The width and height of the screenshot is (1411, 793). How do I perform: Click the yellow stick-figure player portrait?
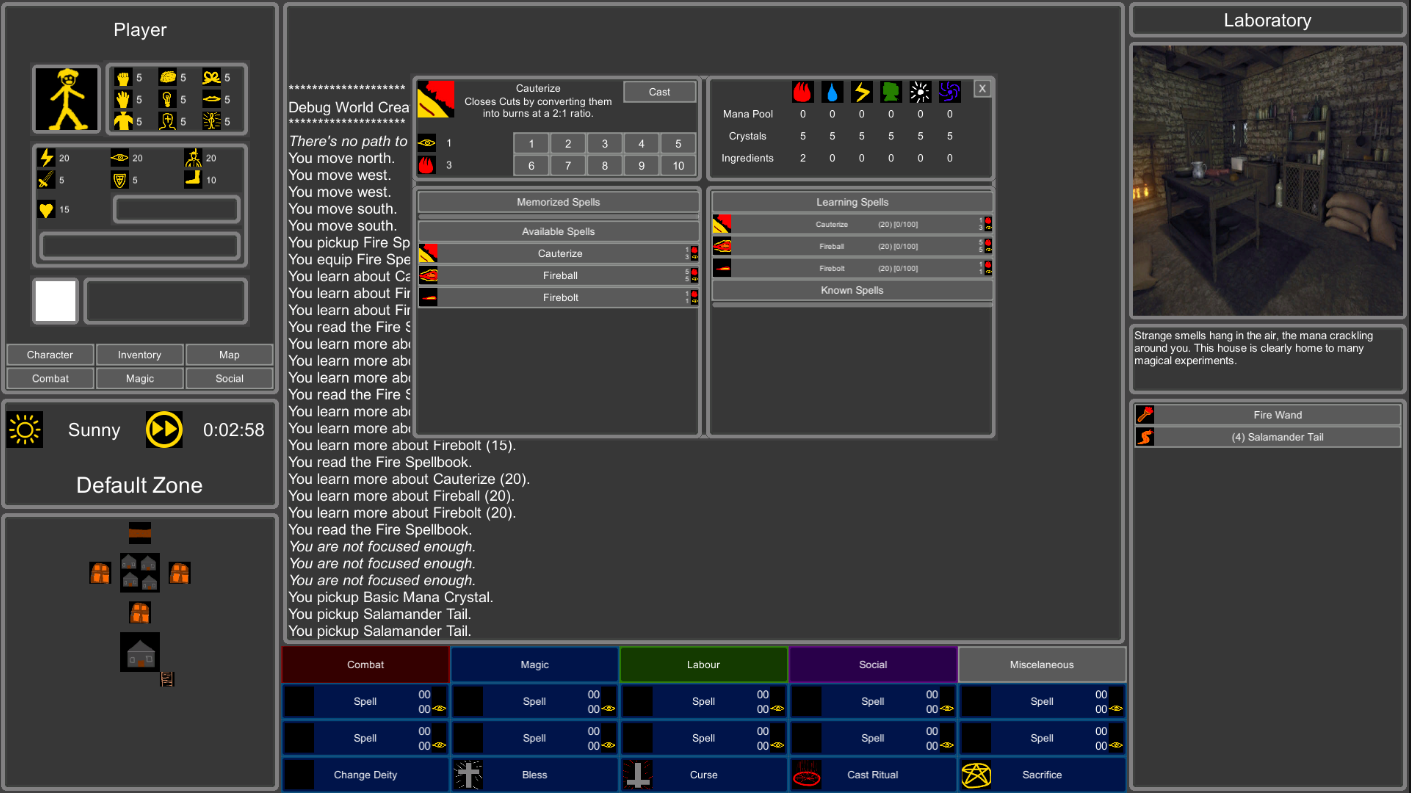coord(67,100)
